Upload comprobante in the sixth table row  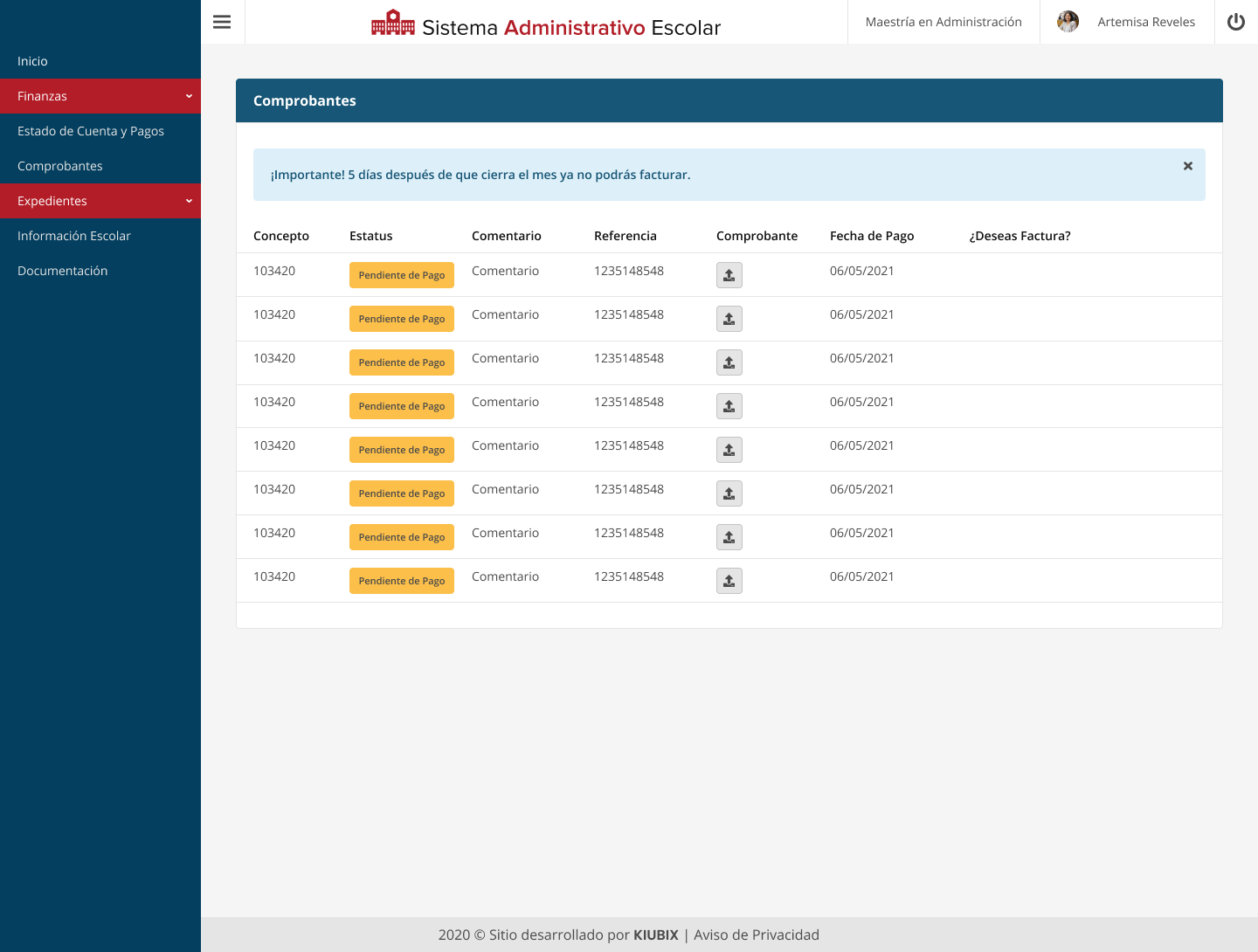729,493
